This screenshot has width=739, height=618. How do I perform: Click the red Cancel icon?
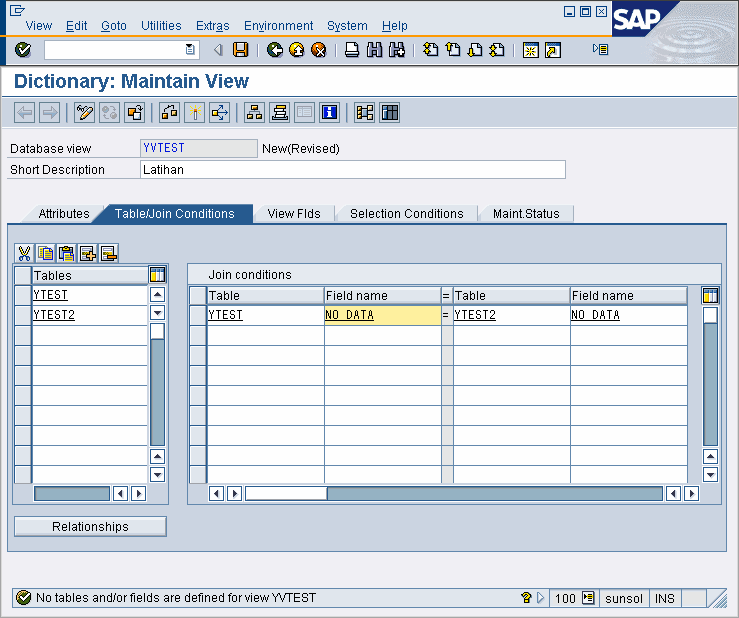tap(319, 49)
